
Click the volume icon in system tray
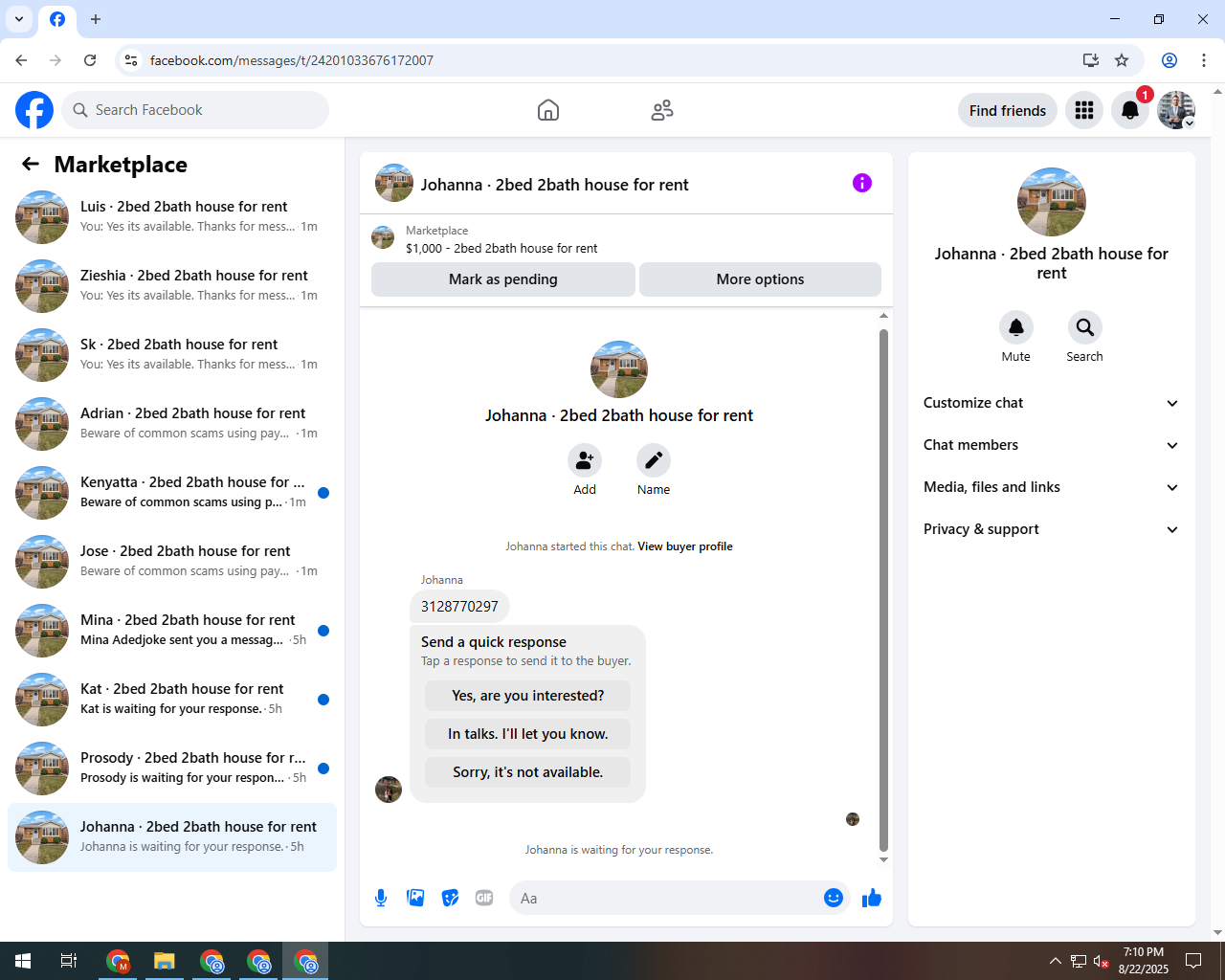(1101, 961)
